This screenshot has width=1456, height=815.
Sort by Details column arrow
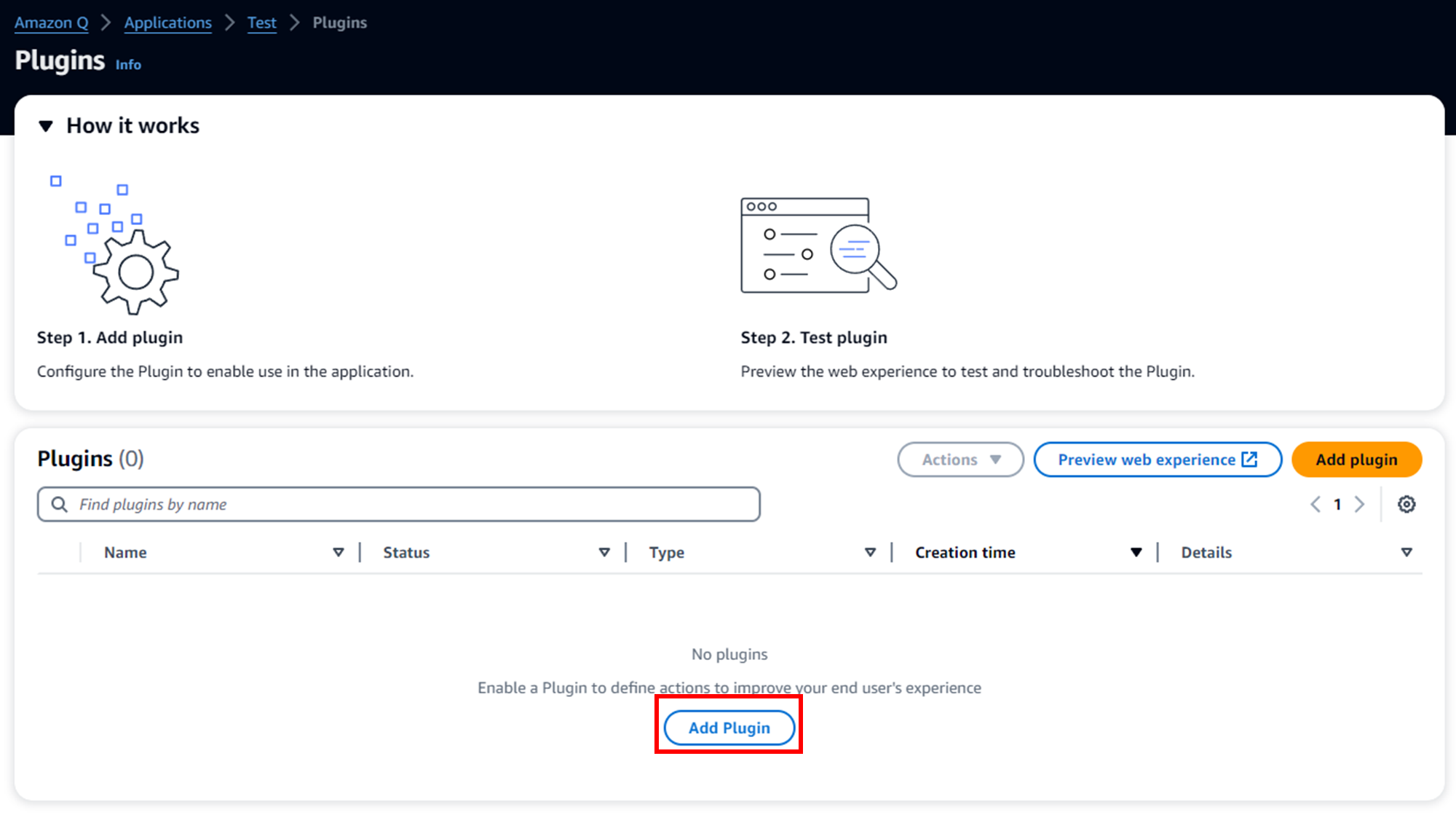point(1406,552)
